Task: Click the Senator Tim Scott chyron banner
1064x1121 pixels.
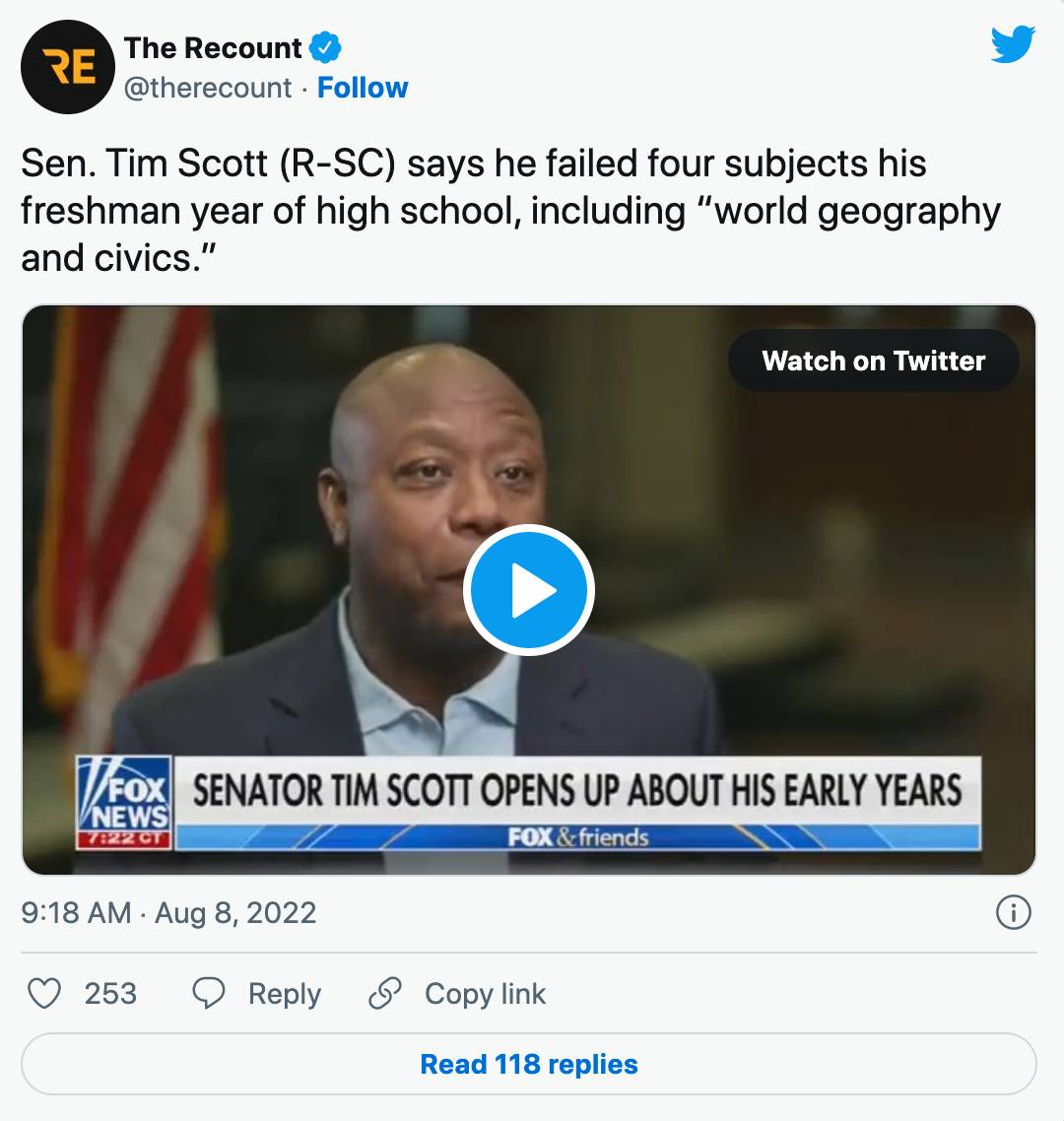Action: 576,791
